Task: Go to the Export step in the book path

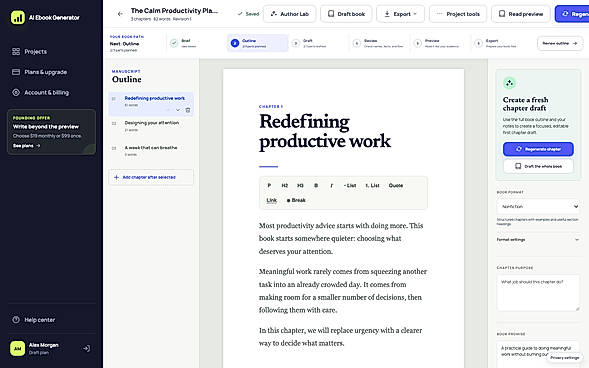Action: (501, 43)
